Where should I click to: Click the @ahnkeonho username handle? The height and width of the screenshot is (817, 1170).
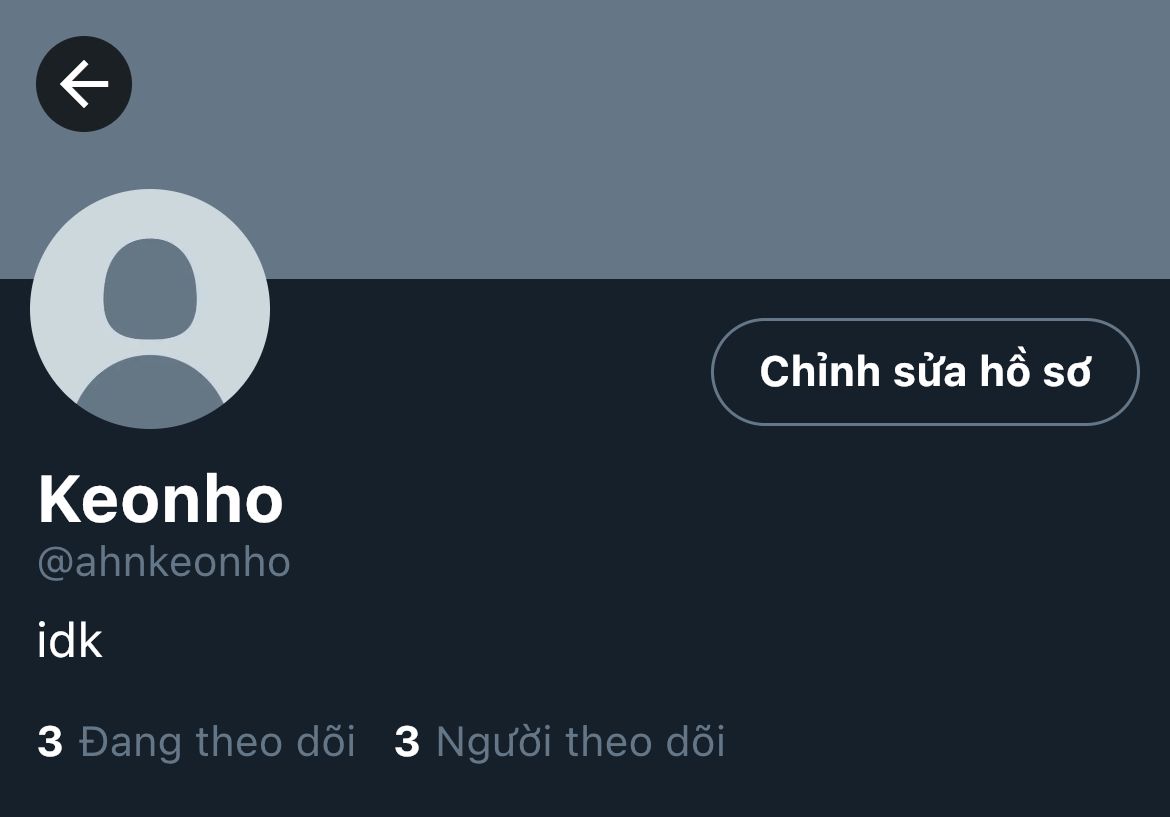pos(163,562)
